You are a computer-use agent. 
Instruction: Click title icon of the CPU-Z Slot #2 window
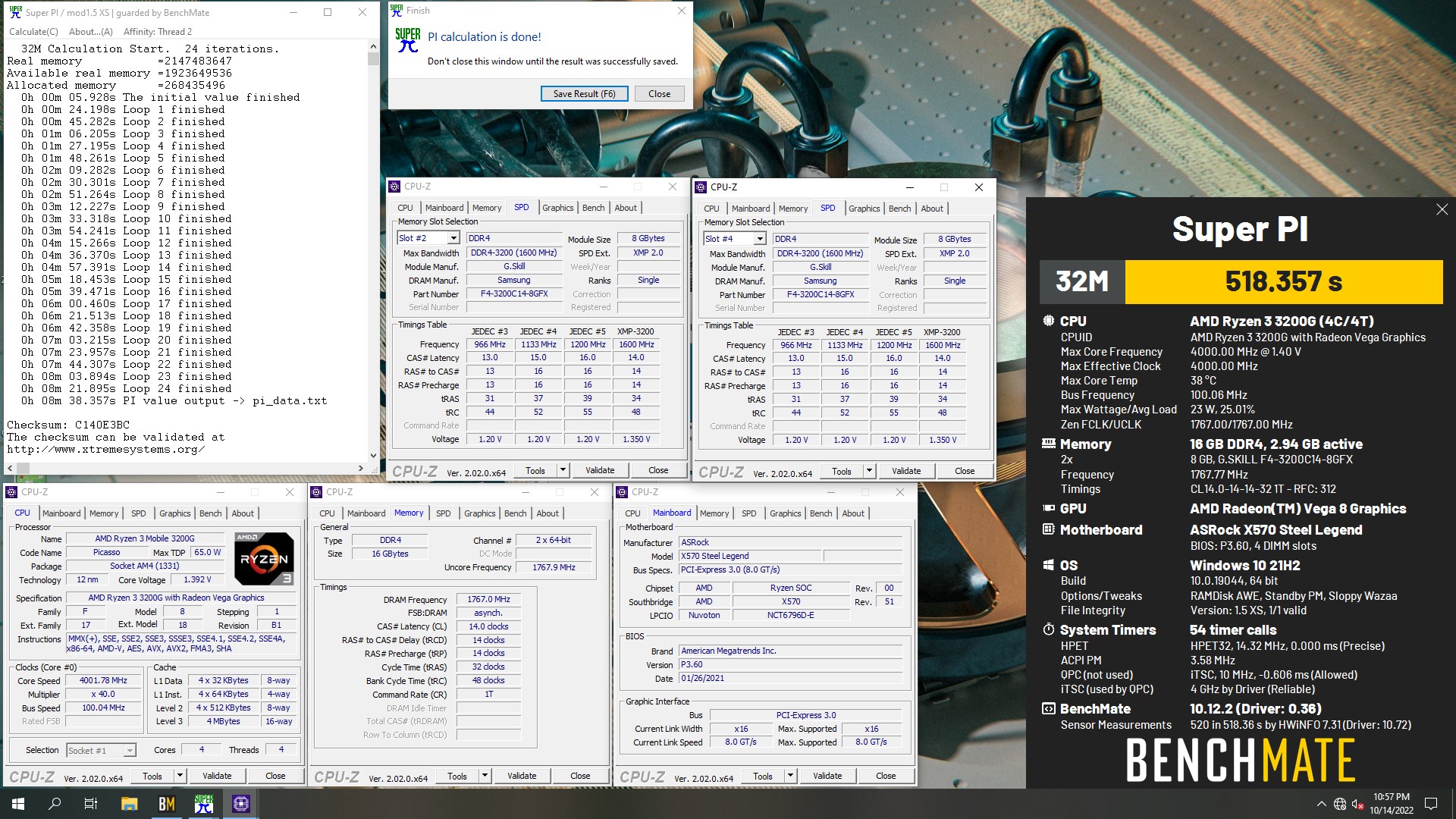[x=394, y=187]
